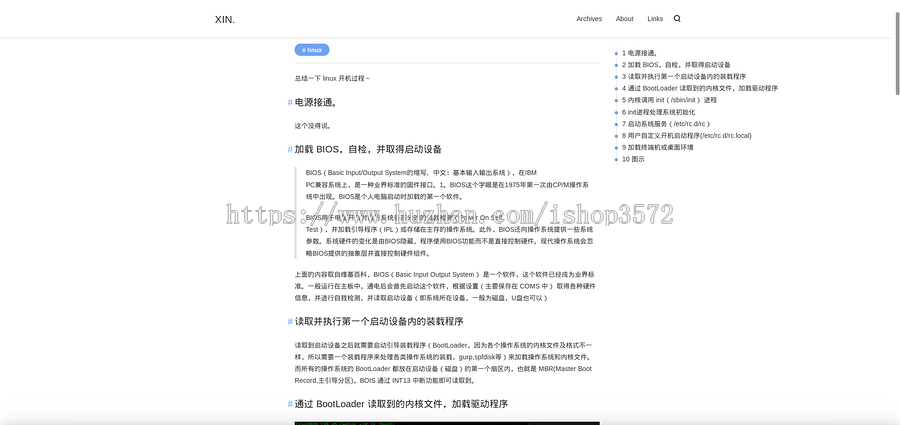The width and height of the screenshot is (900, 425).
Task: Click the paragraph 这个没得说。
Action: (x=313, y=126)
